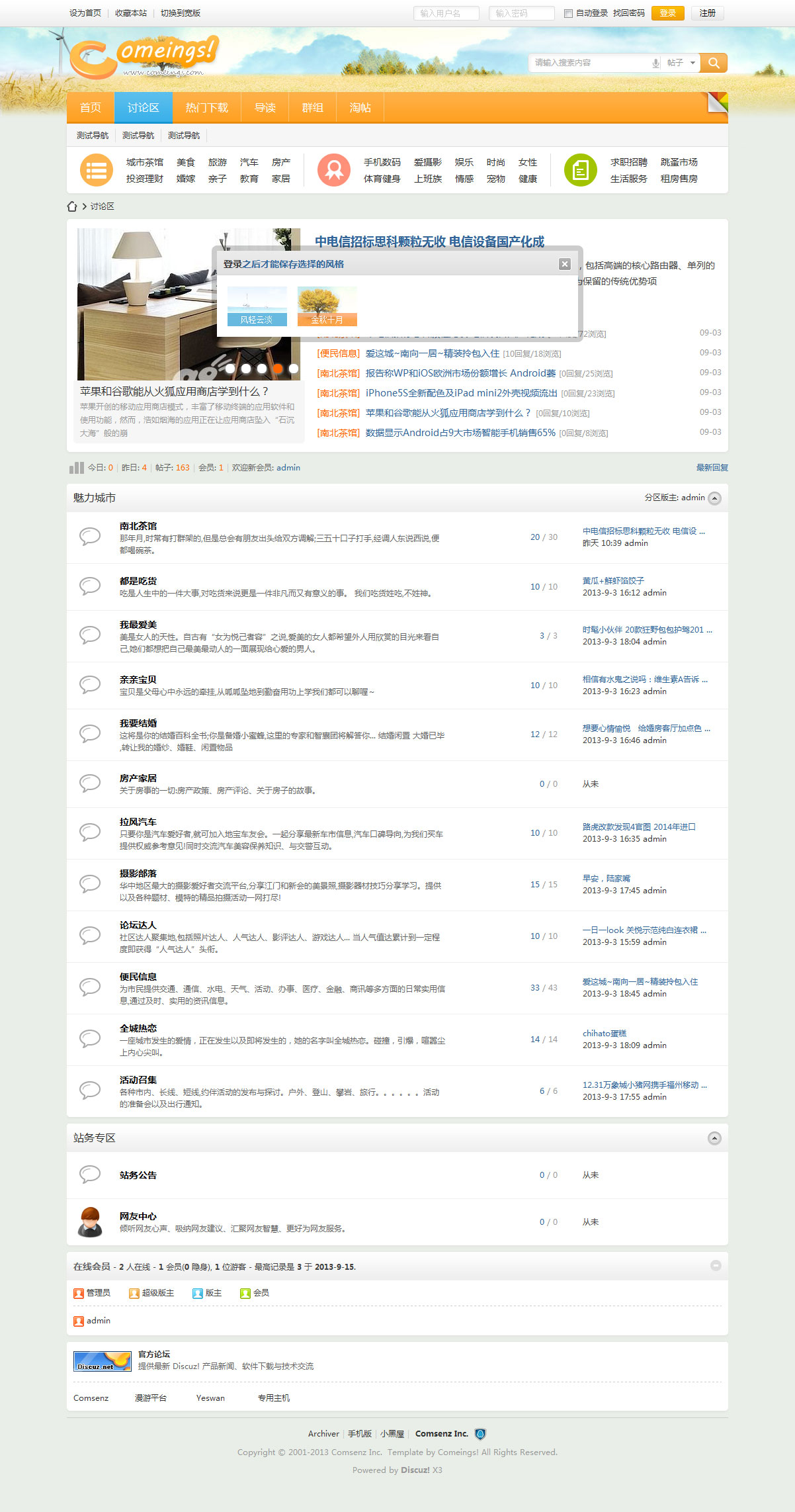The height and width of the screenshot is (1512, 795).
Task: Open the 南北茶馆 forum title
Action: [x=138, y=526]
